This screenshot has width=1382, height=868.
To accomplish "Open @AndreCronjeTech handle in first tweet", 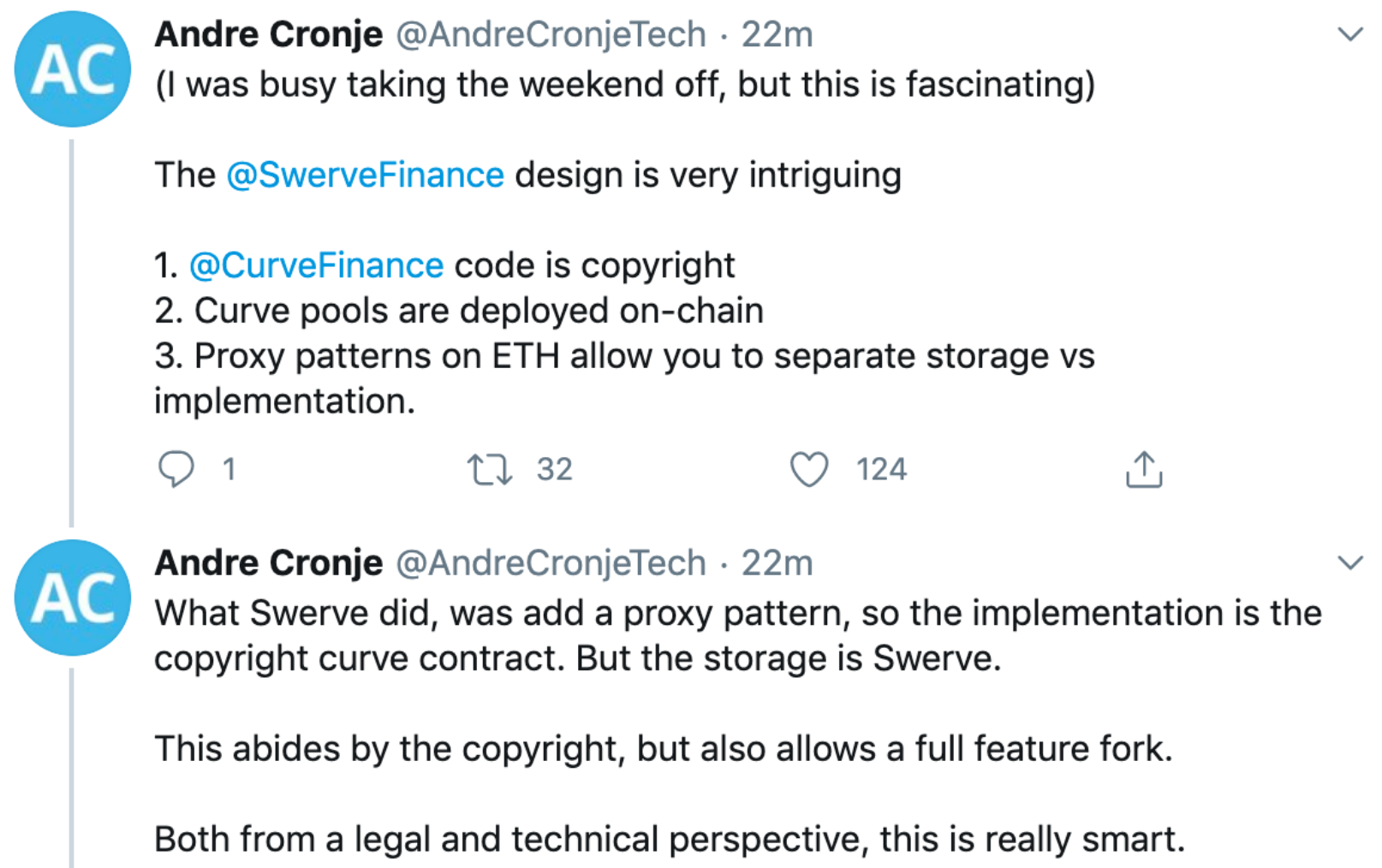I will (551, 35).
